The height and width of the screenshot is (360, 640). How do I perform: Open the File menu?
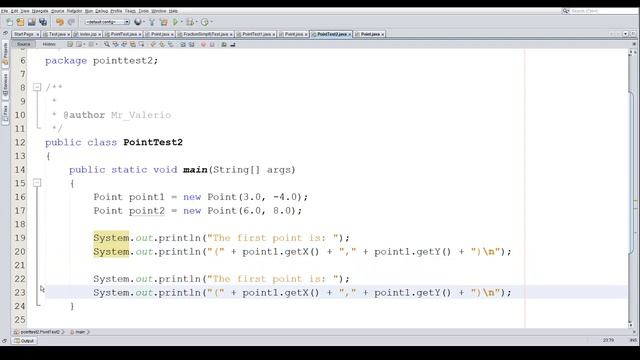4,11
